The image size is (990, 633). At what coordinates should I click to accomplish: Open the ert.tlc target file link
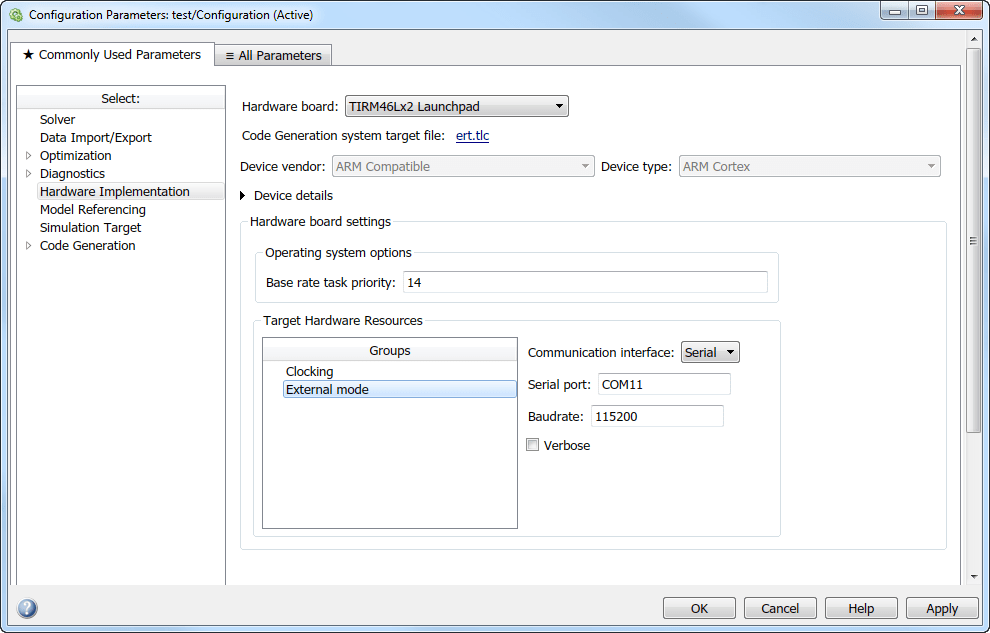coord(472,136)
